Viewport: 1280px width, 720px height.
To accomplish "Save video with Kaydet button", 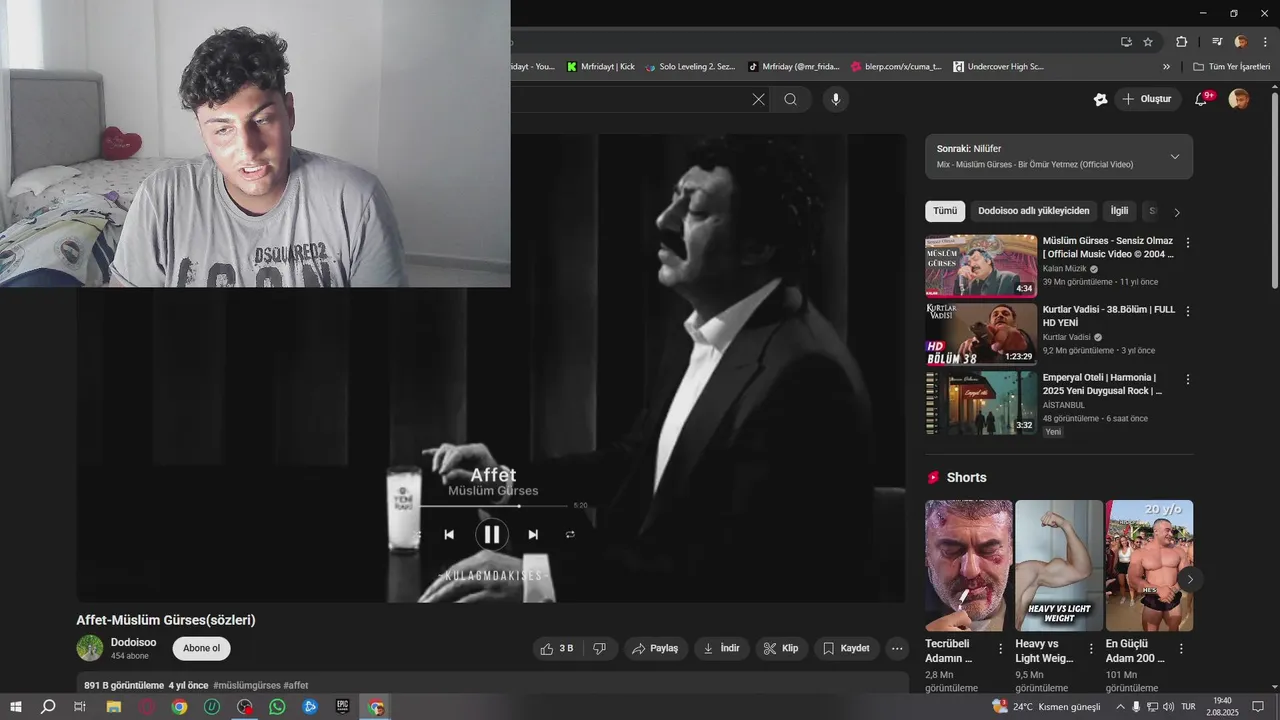I will [846, 649].
